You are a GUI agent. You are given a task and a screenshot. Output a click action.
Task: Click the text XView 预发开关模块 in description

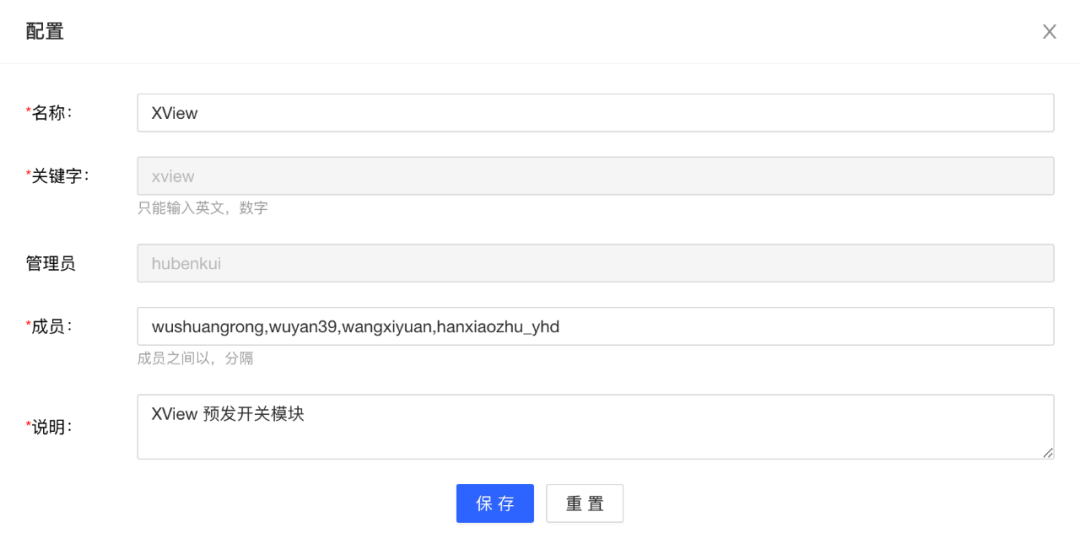click(x=228, y=414)
